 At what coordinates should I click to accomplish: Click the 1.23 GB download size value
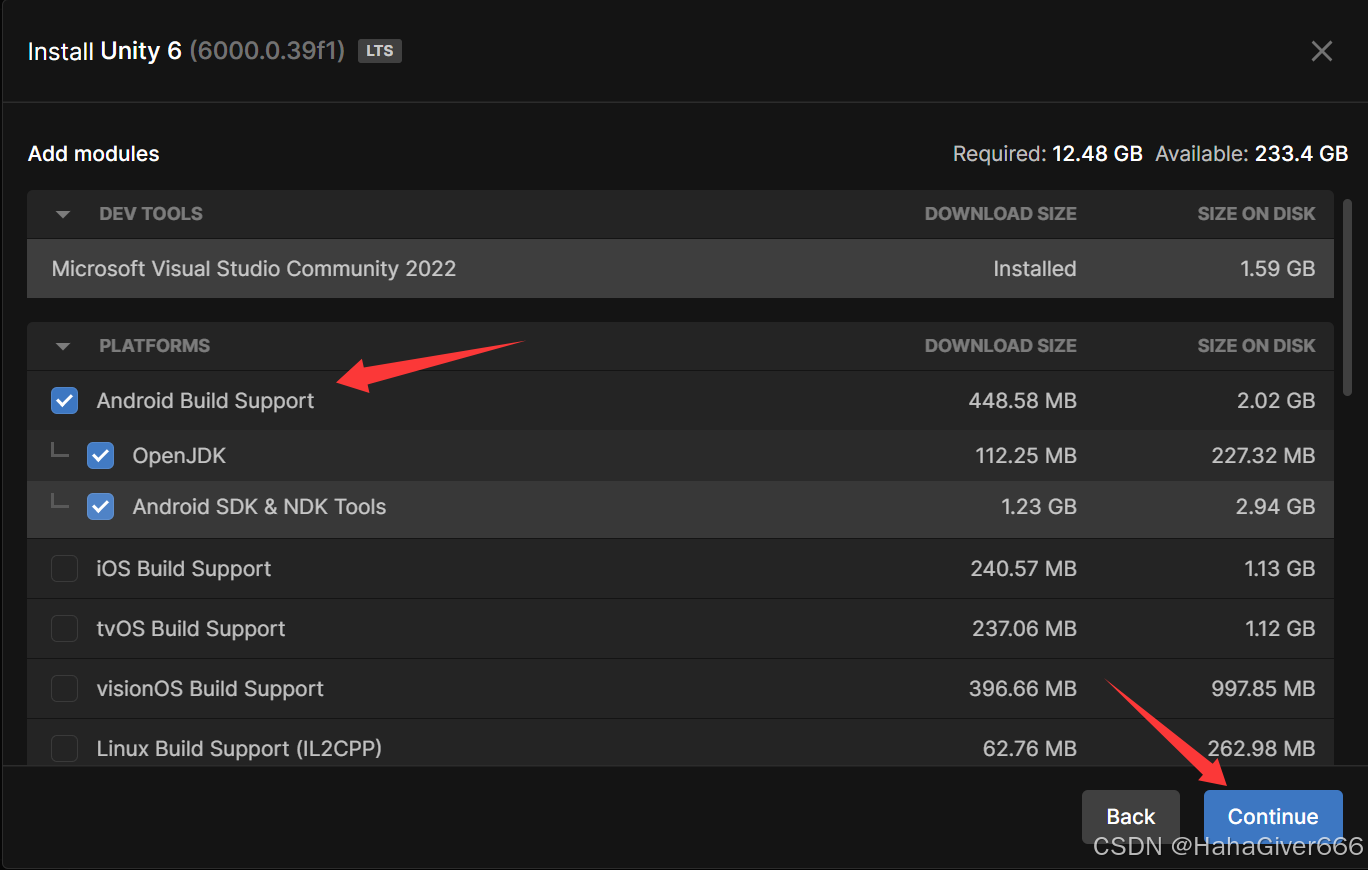(1039, 507)
